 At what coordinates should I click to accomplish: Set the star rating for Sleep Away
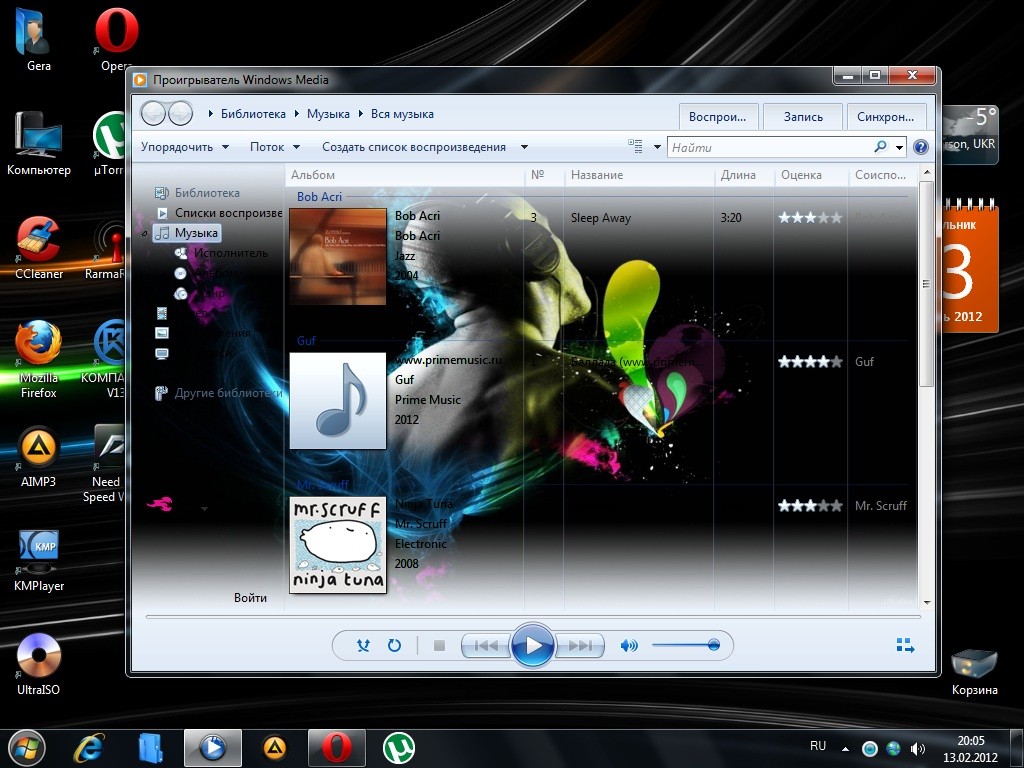point(810,218)
